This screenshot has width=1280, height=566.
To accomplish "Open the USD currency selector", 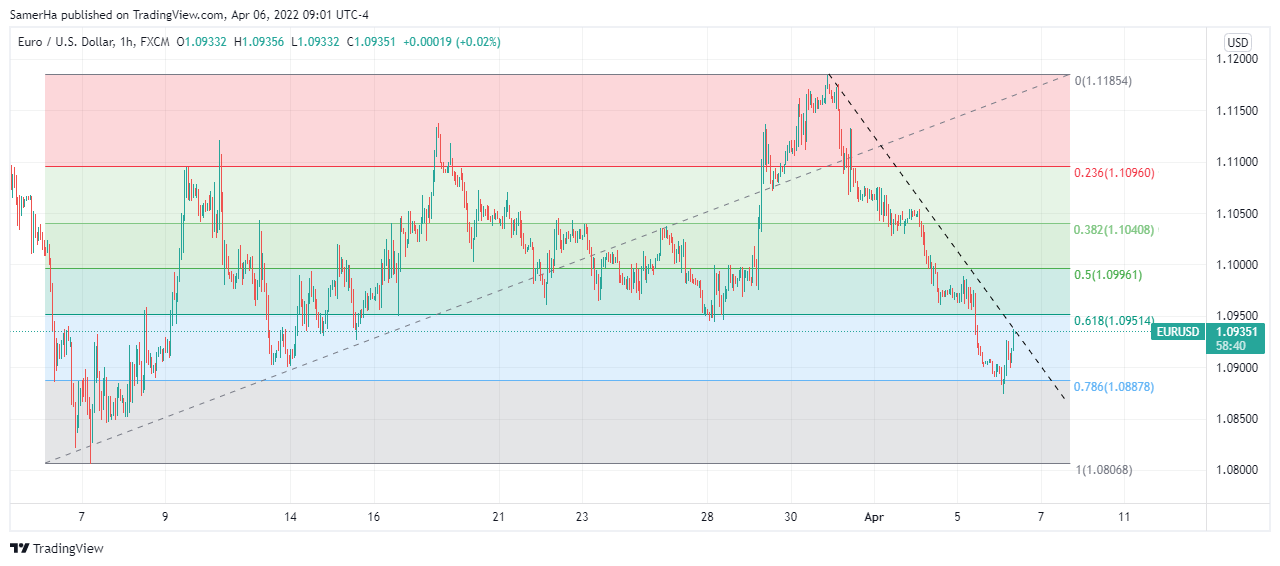I will pyautogui.click(x=1237, y=42).
